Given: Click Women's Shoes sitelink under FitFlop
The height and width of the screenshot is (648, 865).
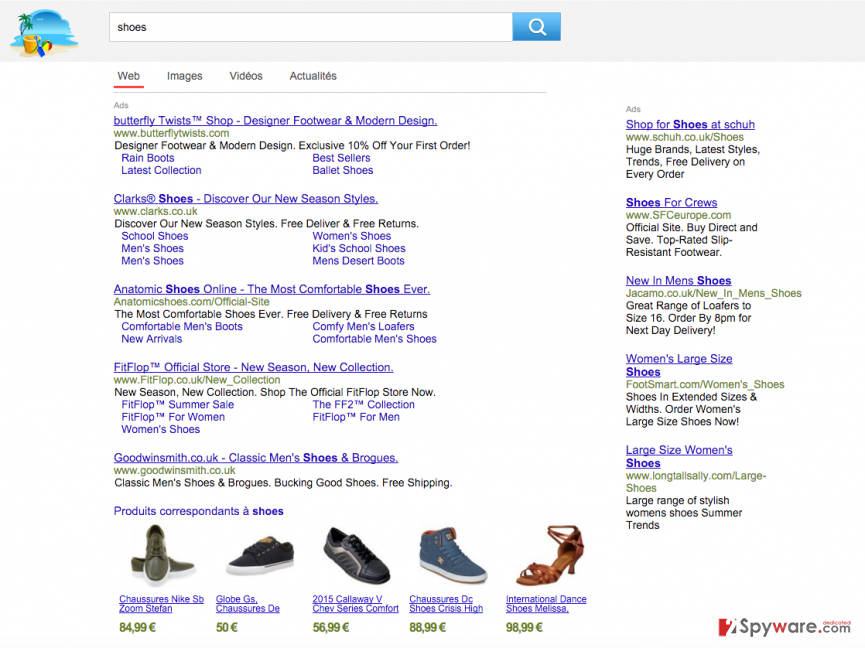Looking at the screenshot, I should click(161, 430).
